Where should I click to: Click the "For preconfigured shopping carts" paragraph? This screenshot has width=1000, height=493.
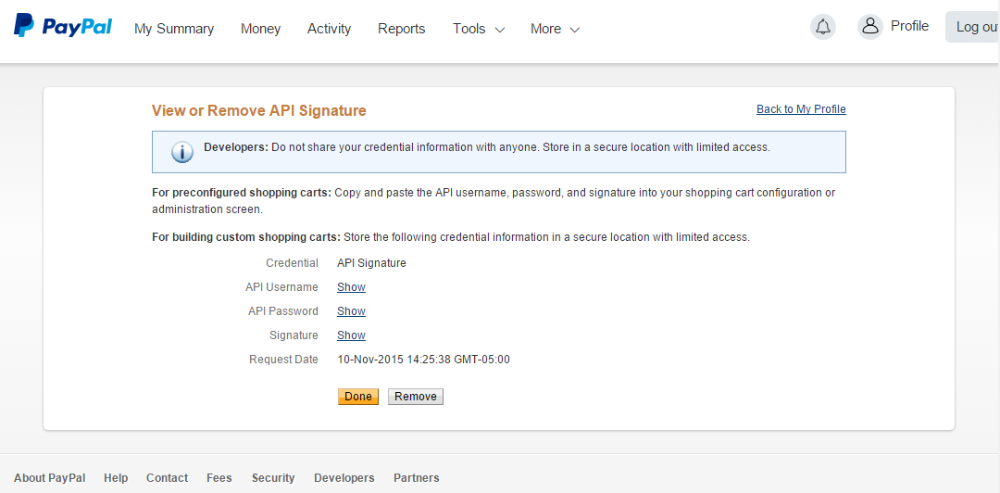(494, 200)
